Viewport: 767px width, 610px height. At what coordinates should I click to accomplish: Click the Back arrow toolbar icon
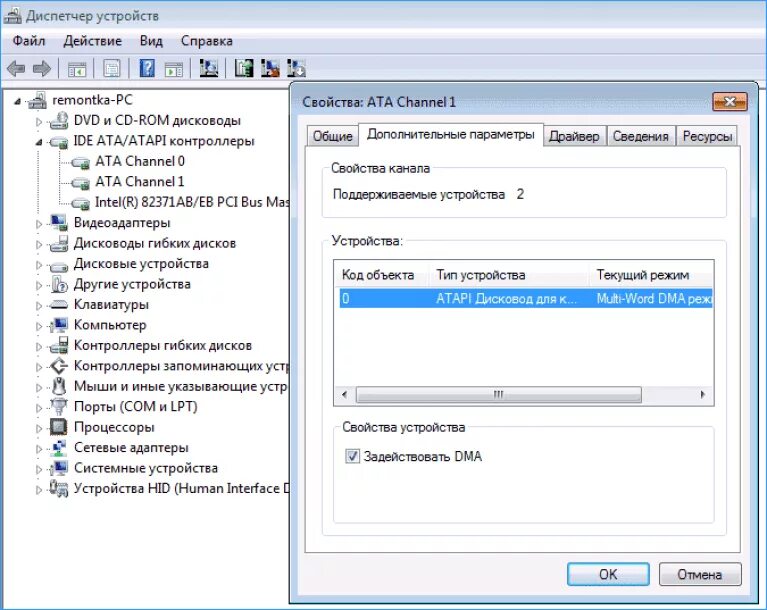(x=16, y=68)
